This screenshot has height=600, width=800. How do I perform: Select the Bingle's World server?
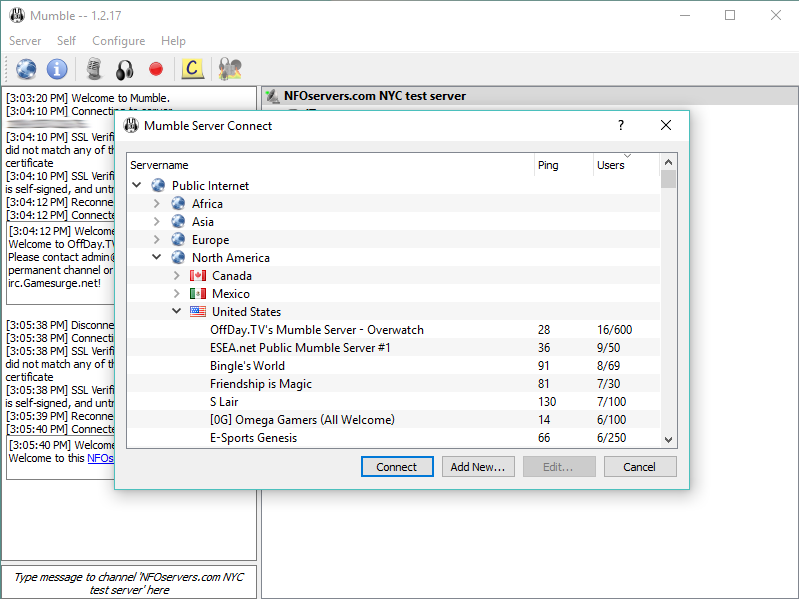click(x=247, y=366)
